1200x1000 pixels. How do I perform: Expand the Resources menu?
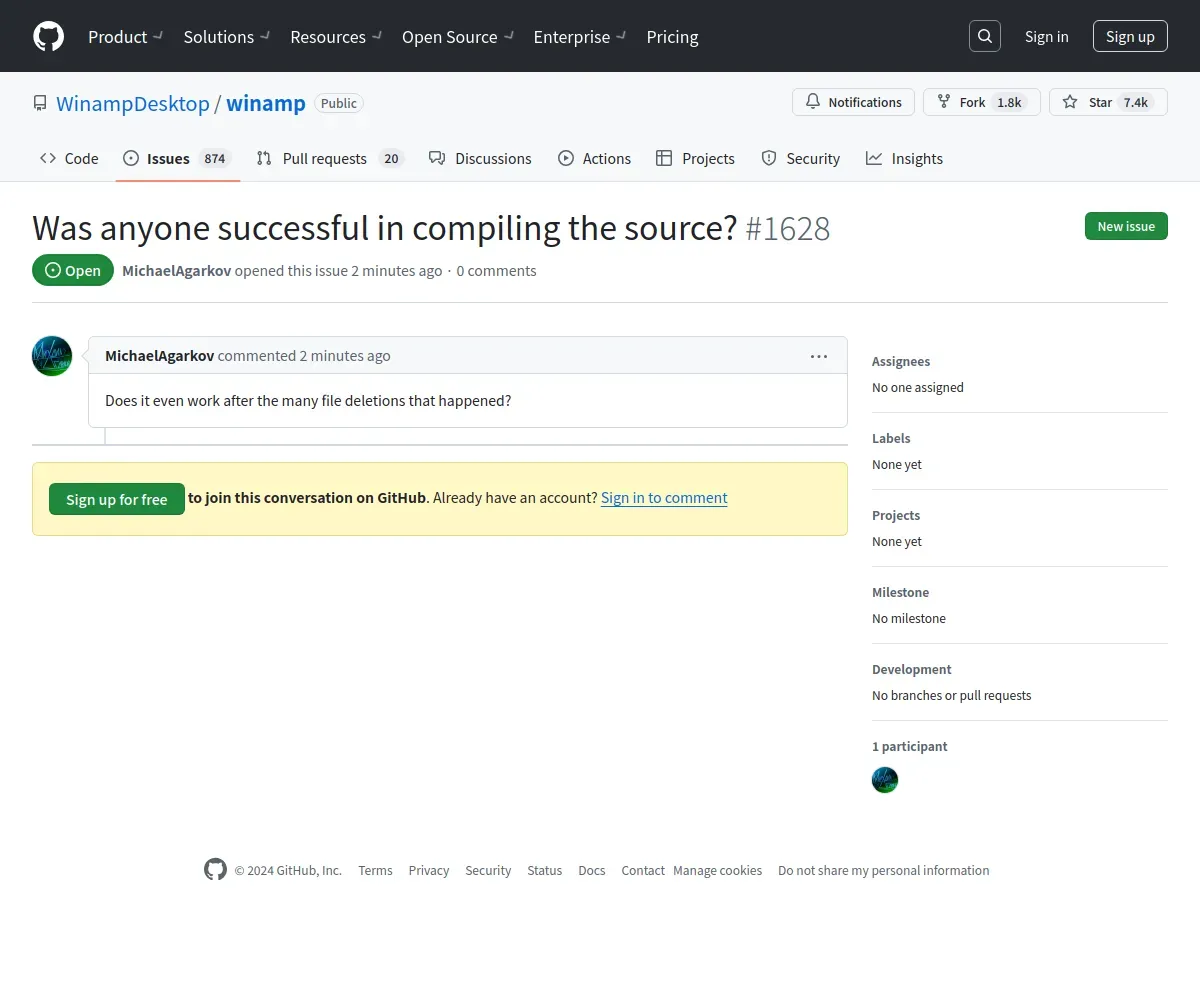coord(336,37)
